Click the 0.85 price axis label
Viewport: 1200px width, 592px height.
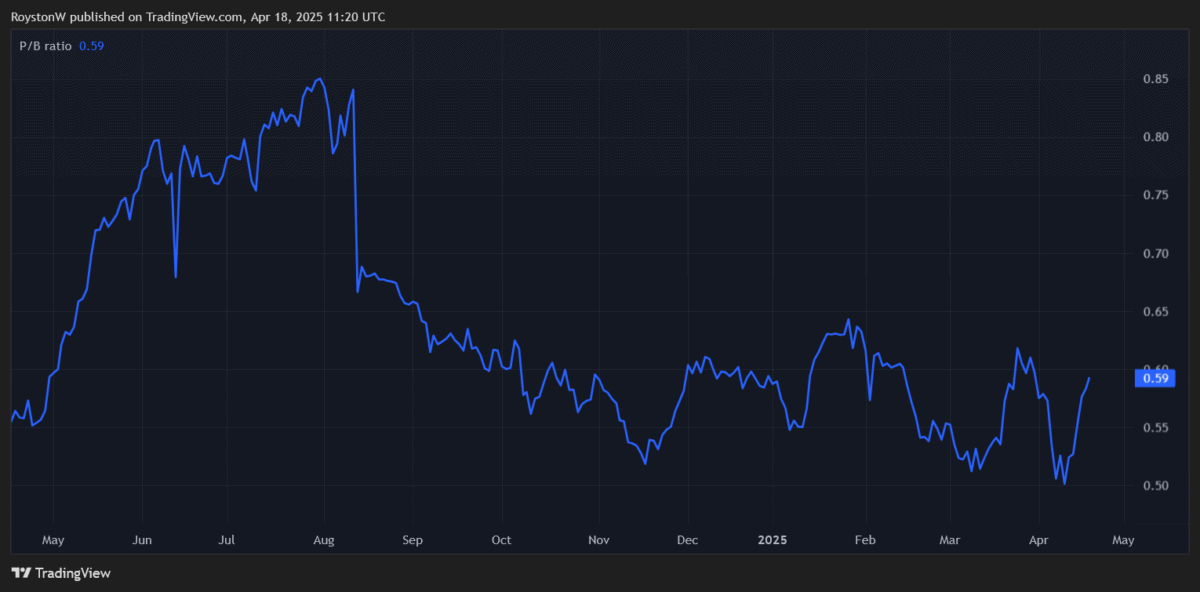[1156, 79]
